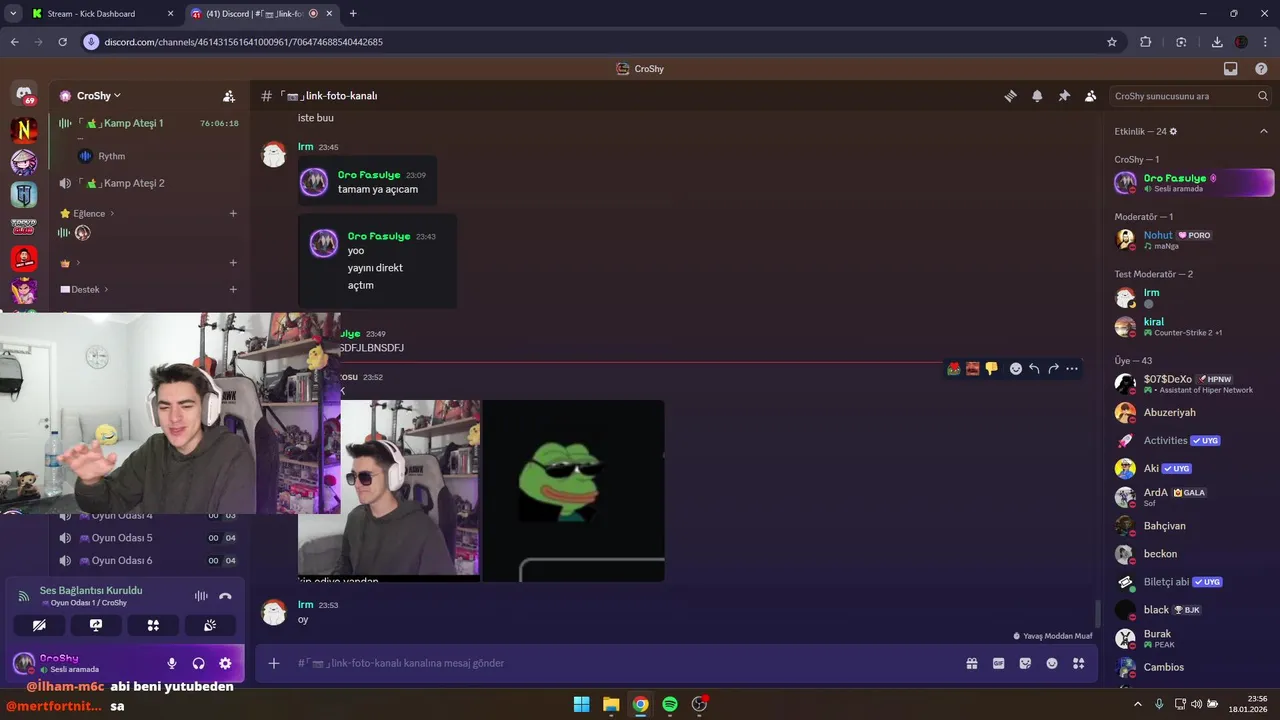Open the Threads icon in channel header
The width and height of the screenshot is (1280, 720).
(1010, 96)
